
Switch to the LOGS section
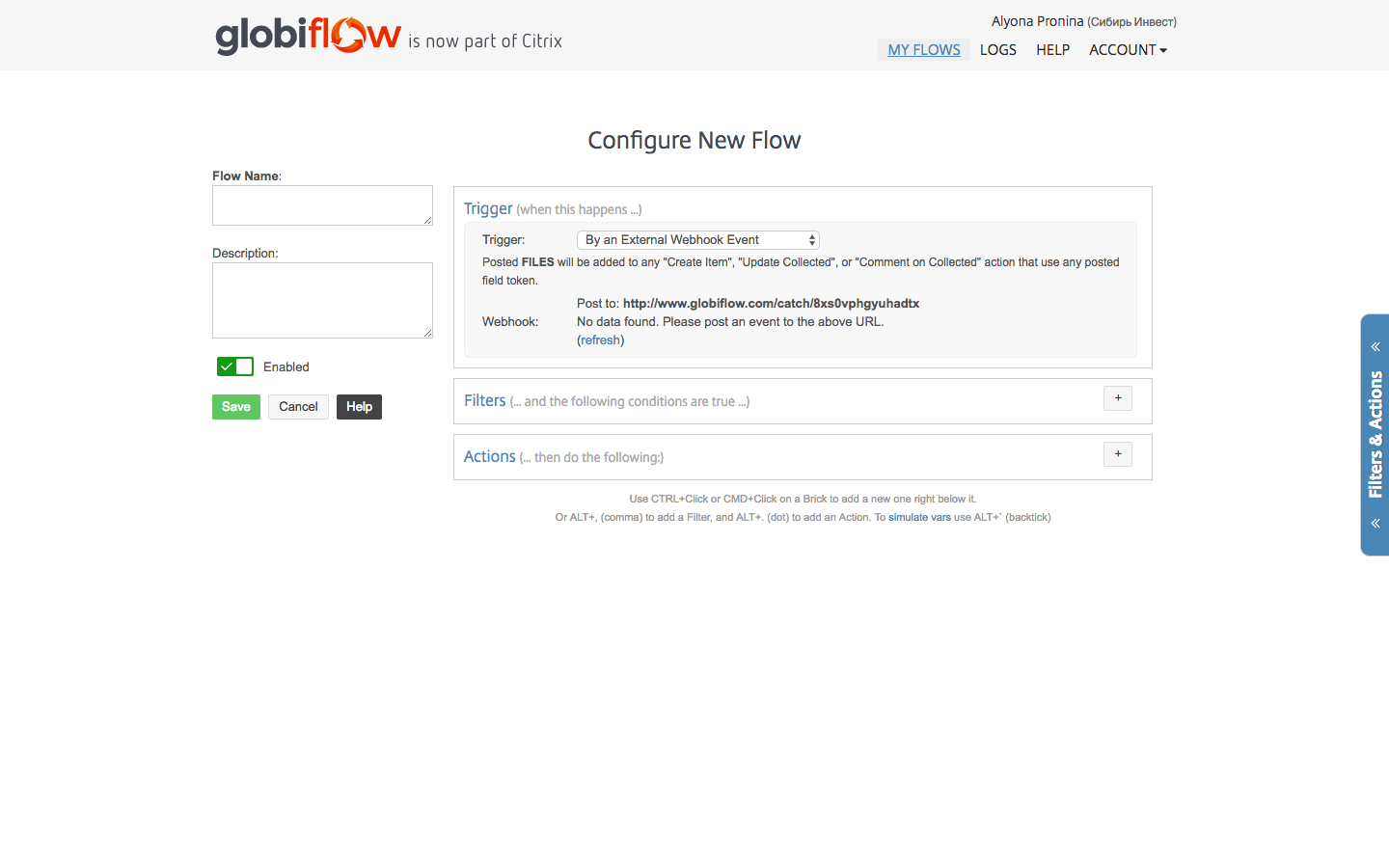point(997,49)
